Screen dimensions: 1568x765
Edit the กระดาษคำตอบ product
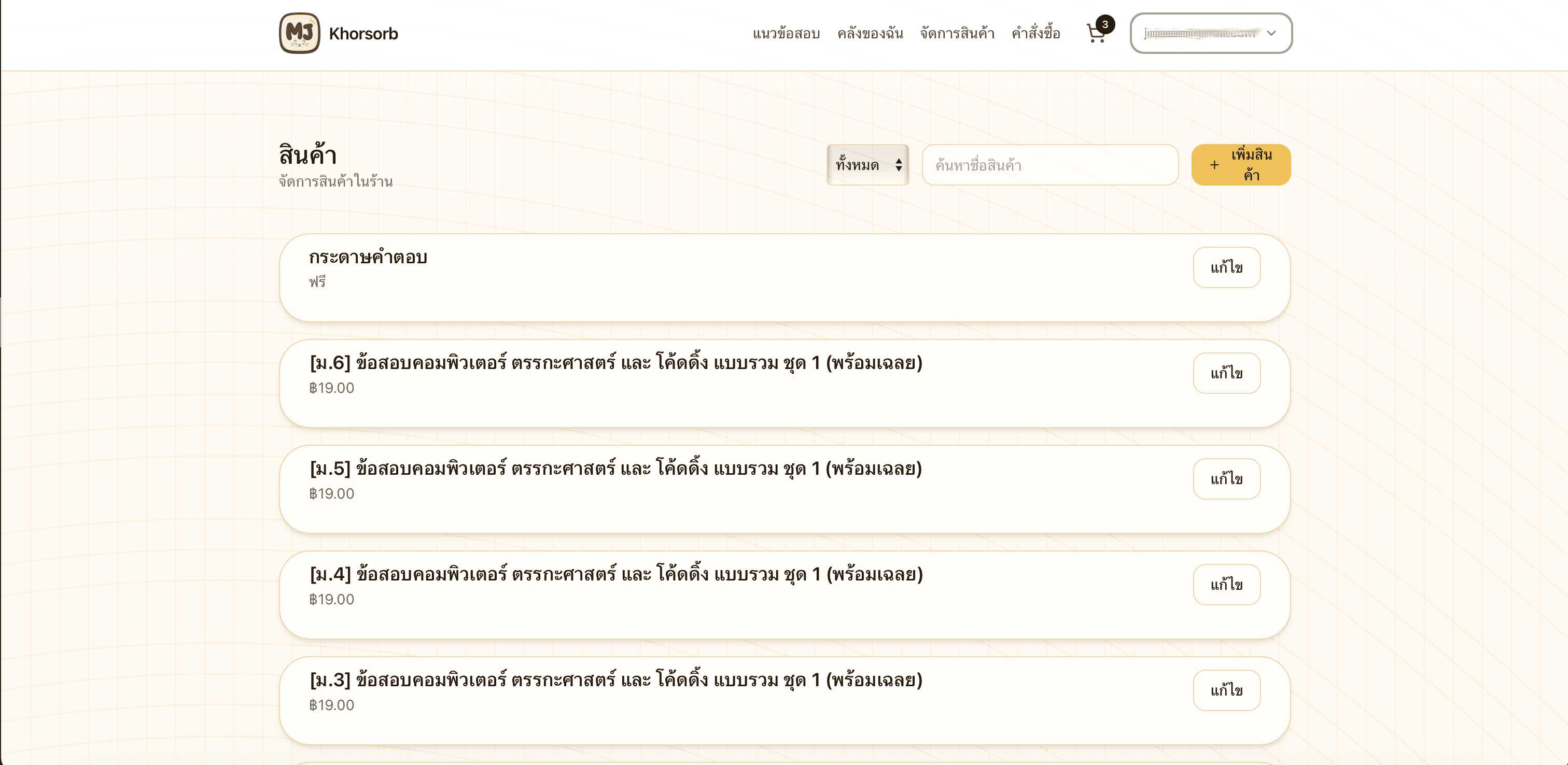[x=1226, y=267]
